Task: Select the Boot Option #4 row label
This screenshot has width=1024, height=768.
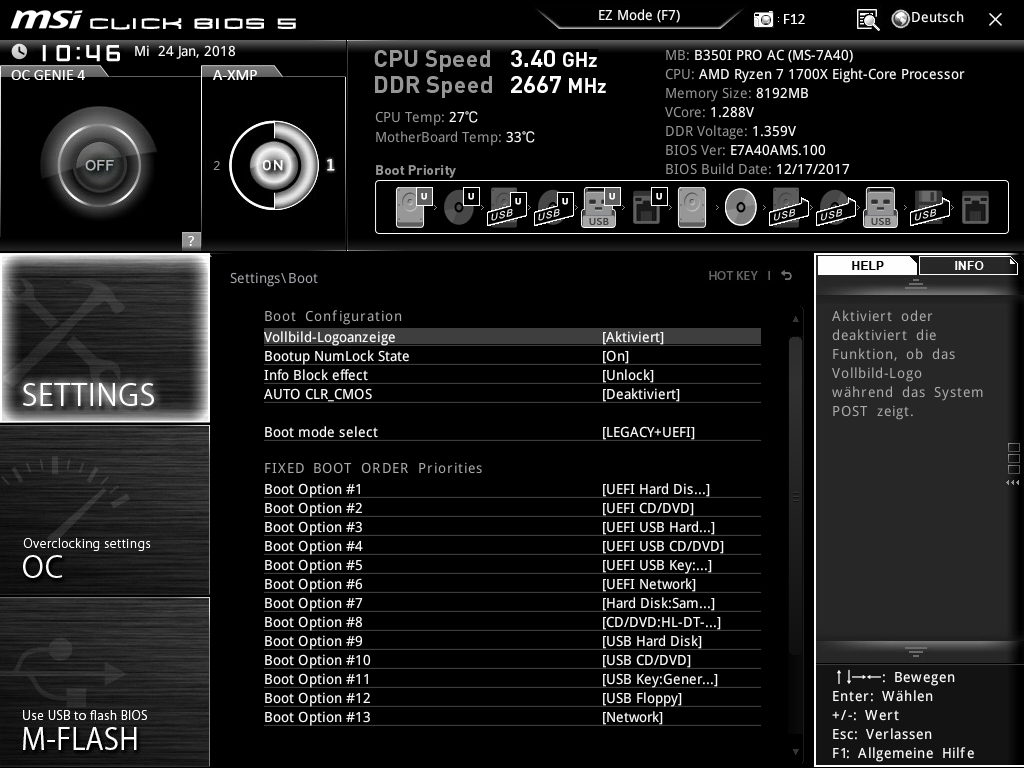Action: coord(313,546)
